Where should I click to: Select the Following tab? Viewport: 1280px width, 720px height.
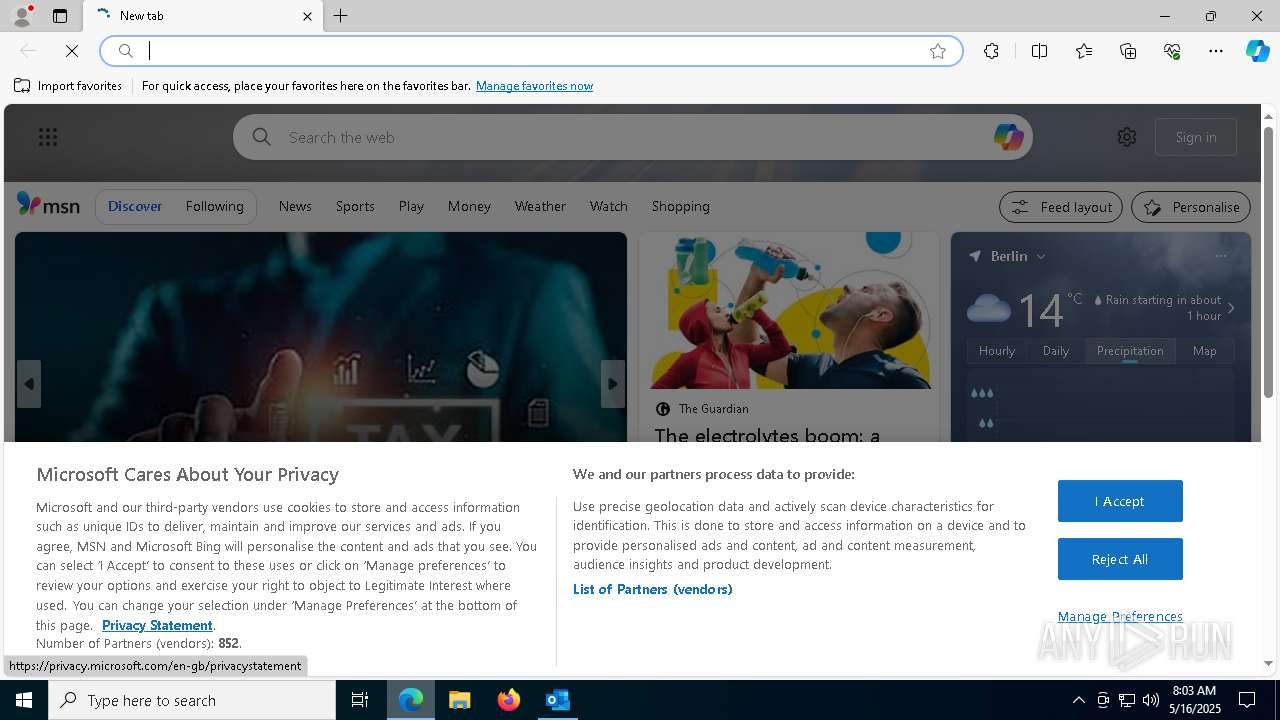[x=214, y=206]
